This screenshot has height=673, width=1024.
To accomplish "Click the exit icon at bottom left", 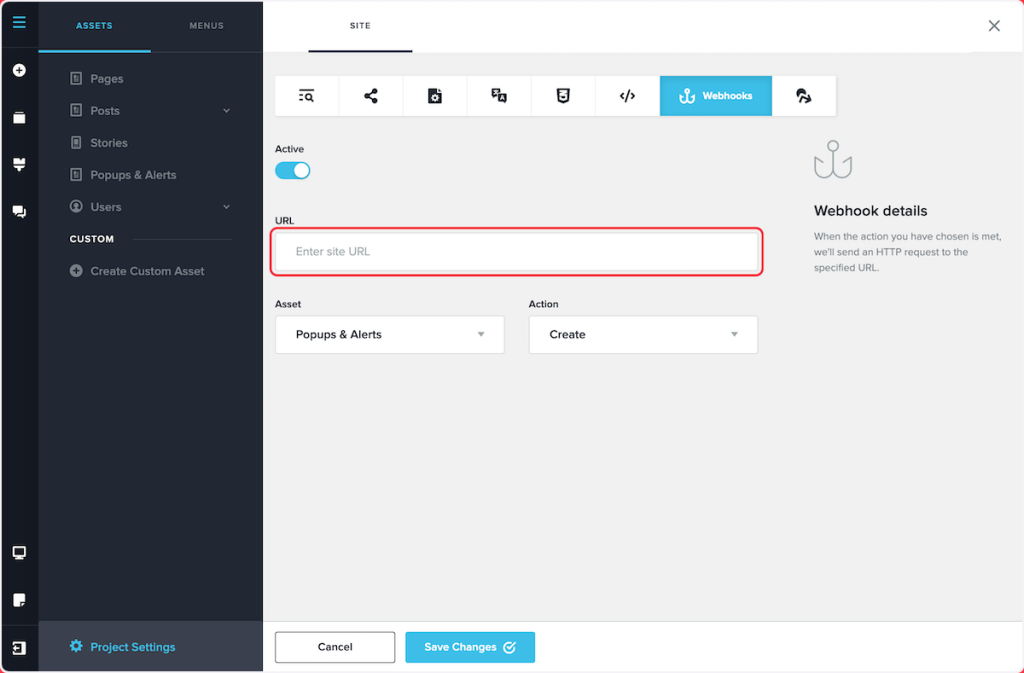I will 19,647.
